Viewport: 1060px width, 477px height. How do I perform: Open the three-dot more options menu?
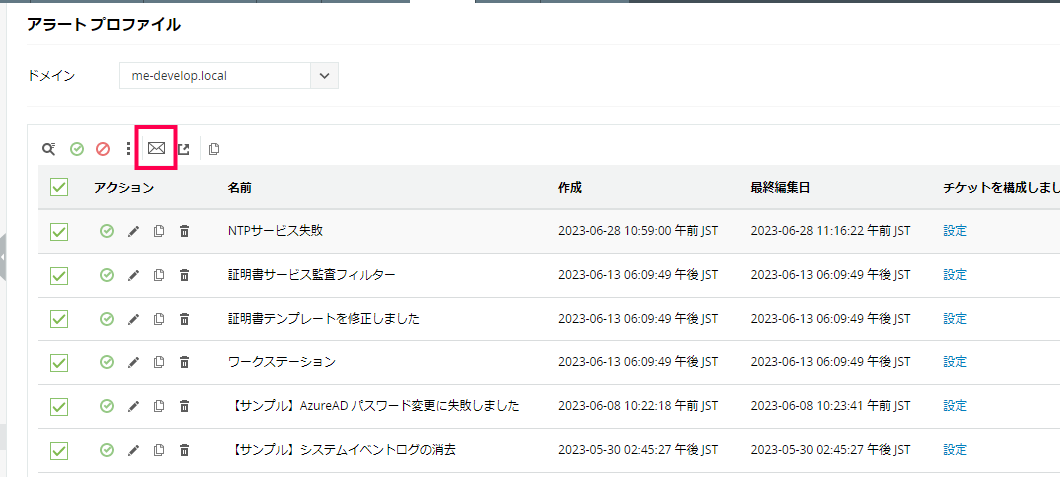pyautogui.click(x=128, y=149)
